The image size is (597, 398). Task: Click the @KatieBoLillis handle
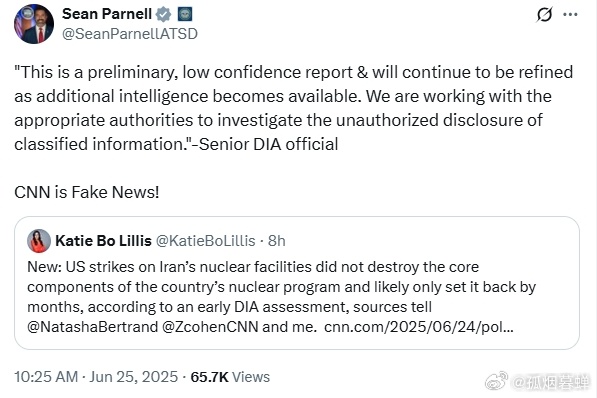point(206,241)
